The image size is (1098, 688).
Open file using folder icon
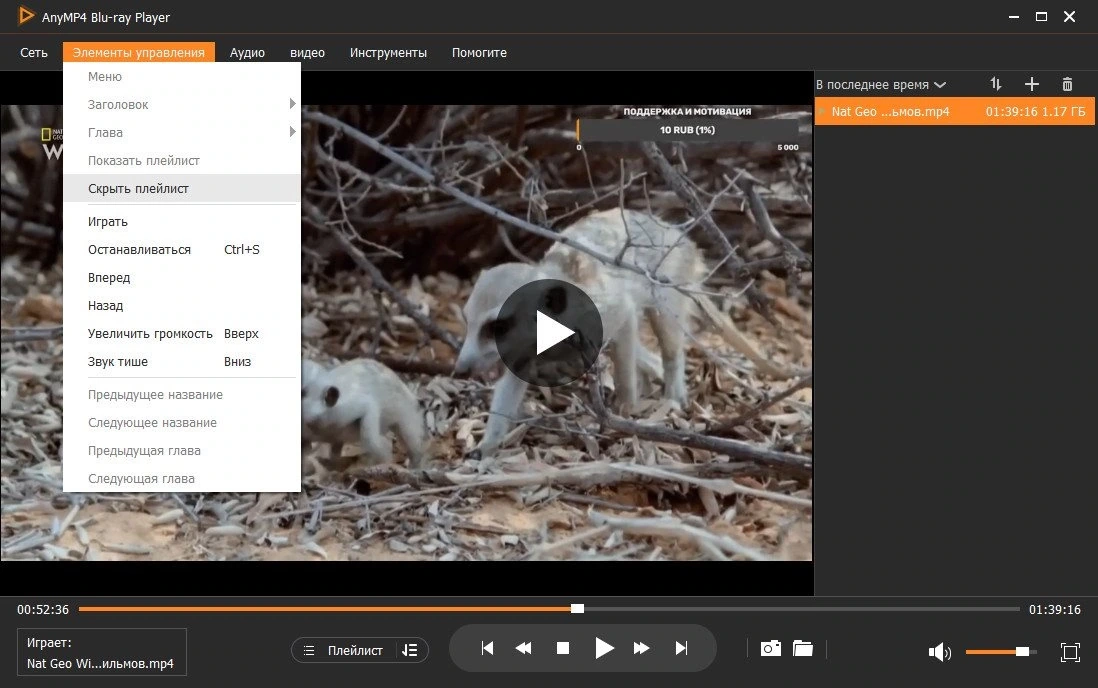pyautogui.click(x=802, y=648)
